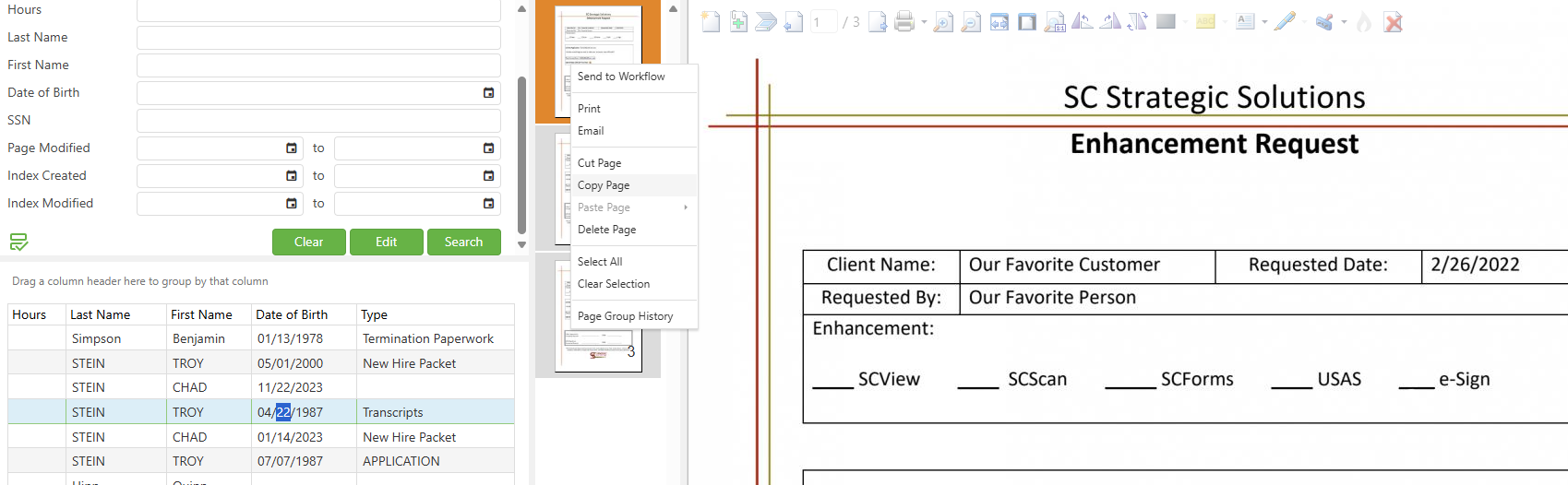Click the zoom in magnifier icon
This screenshot has height=485, width=1568.
(943, 22)
